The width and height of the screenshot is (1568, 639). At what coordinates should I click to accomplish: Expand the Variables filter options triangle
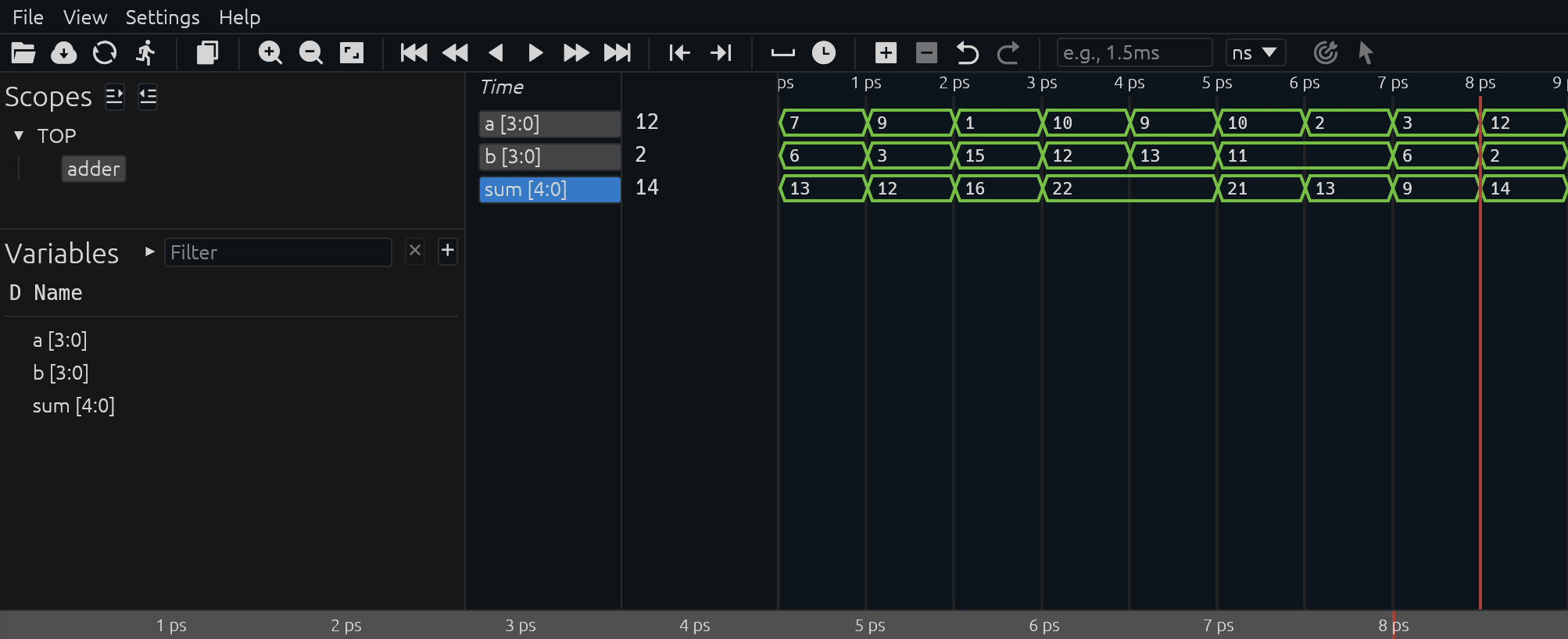(x=149, y=252)
